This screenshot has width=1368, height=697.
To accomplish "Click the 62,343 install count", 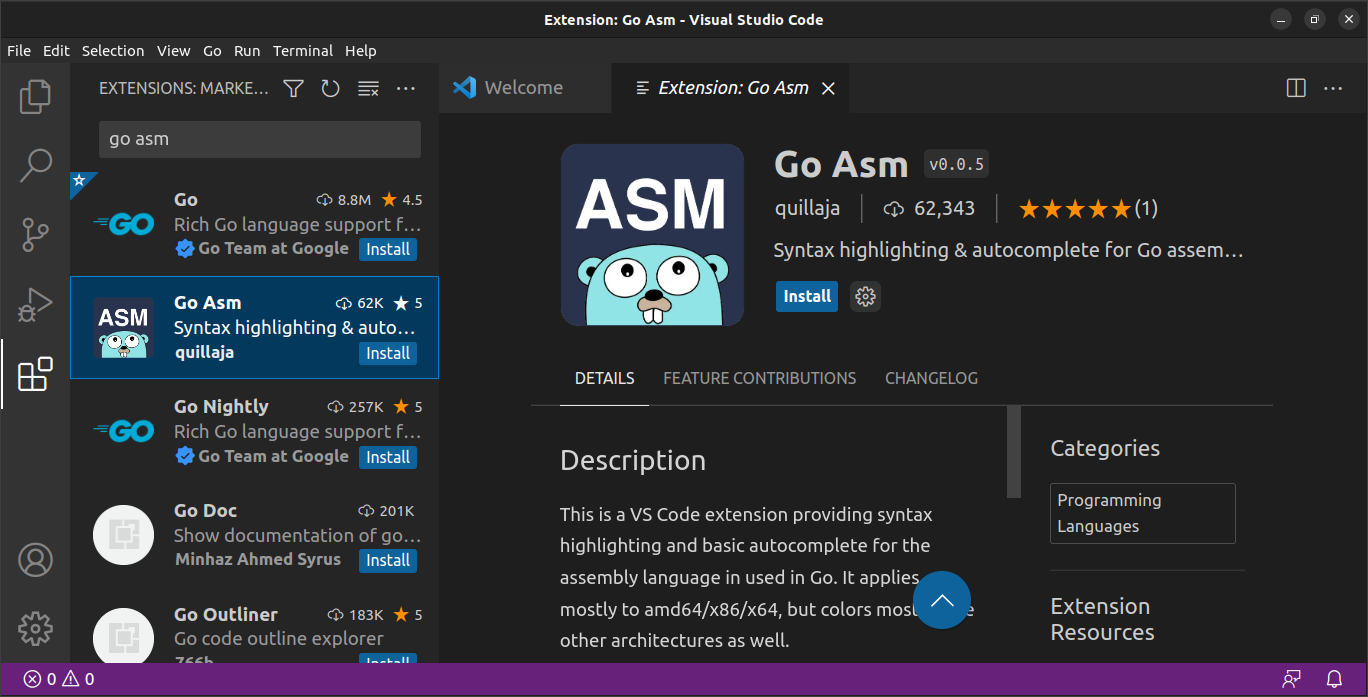I will point(930,208).
